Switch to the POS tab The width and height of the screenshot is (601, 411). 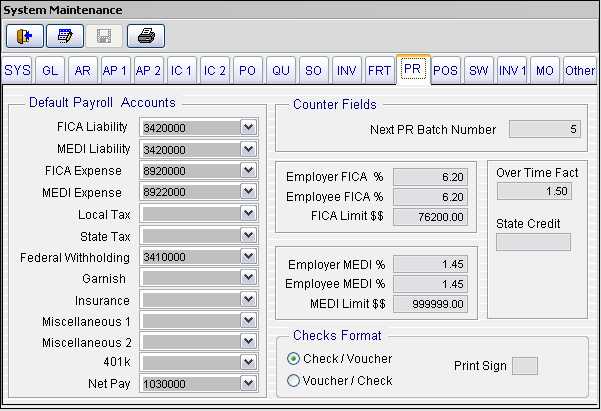tap(445, 71)
